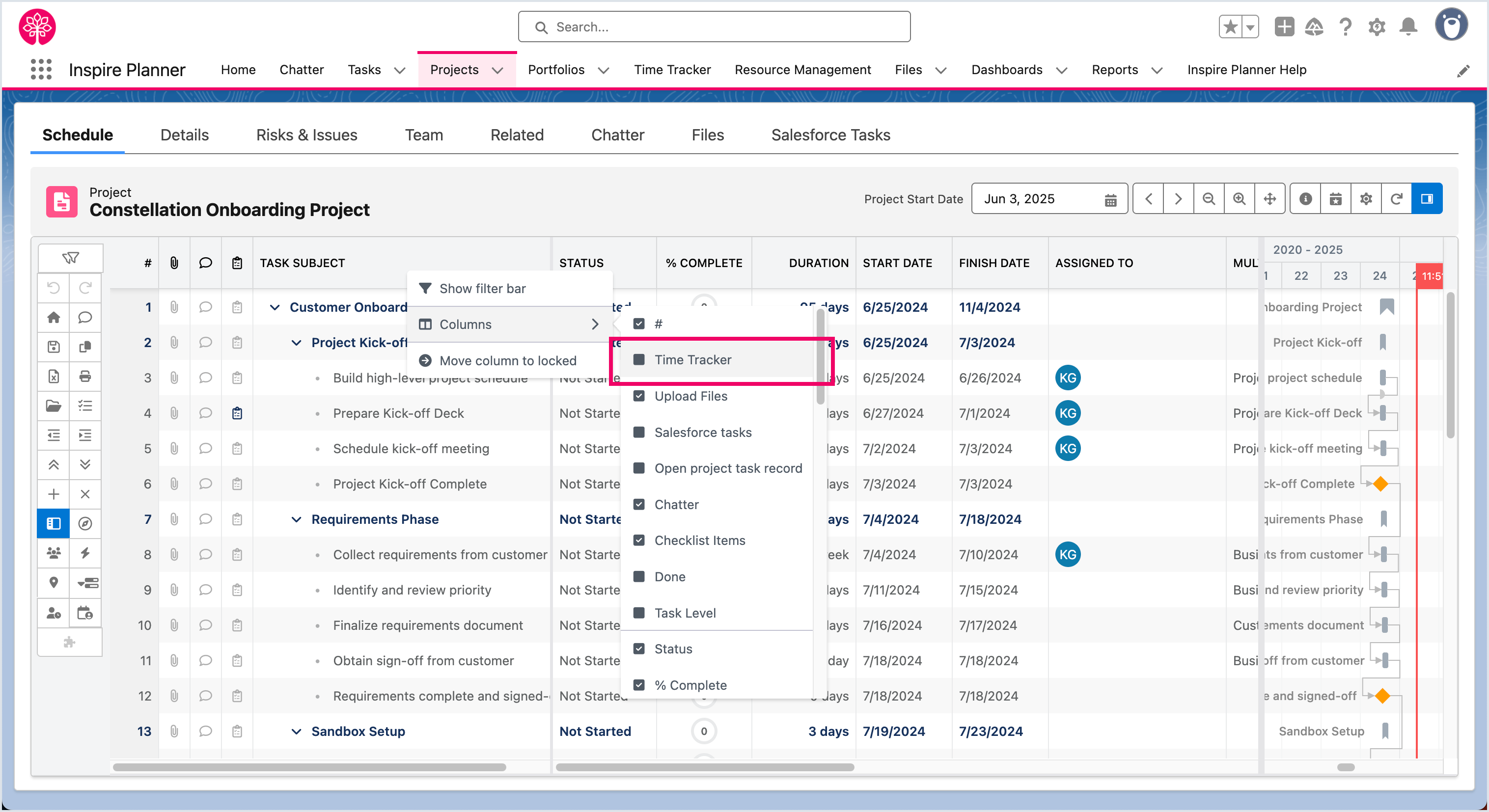Open the Portfolios nav dropdown arrow
The height and width of the screenshot is (812, 1489).
604,71
